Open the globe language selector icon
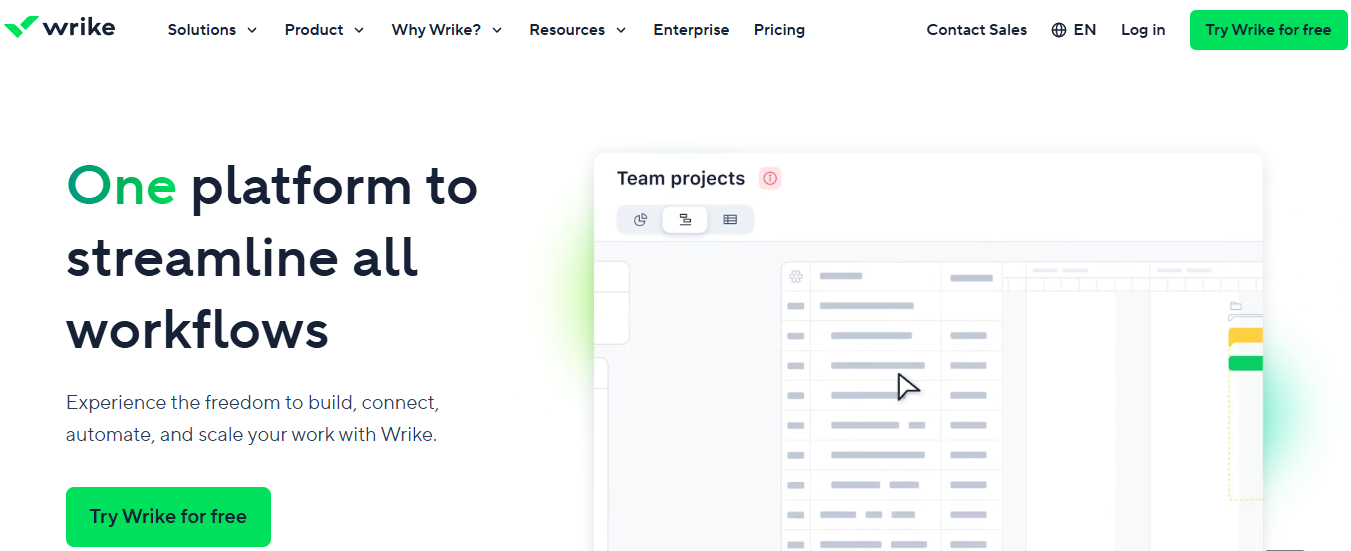The width and height of the screenshot is (1351, 551). [1059, 30]
